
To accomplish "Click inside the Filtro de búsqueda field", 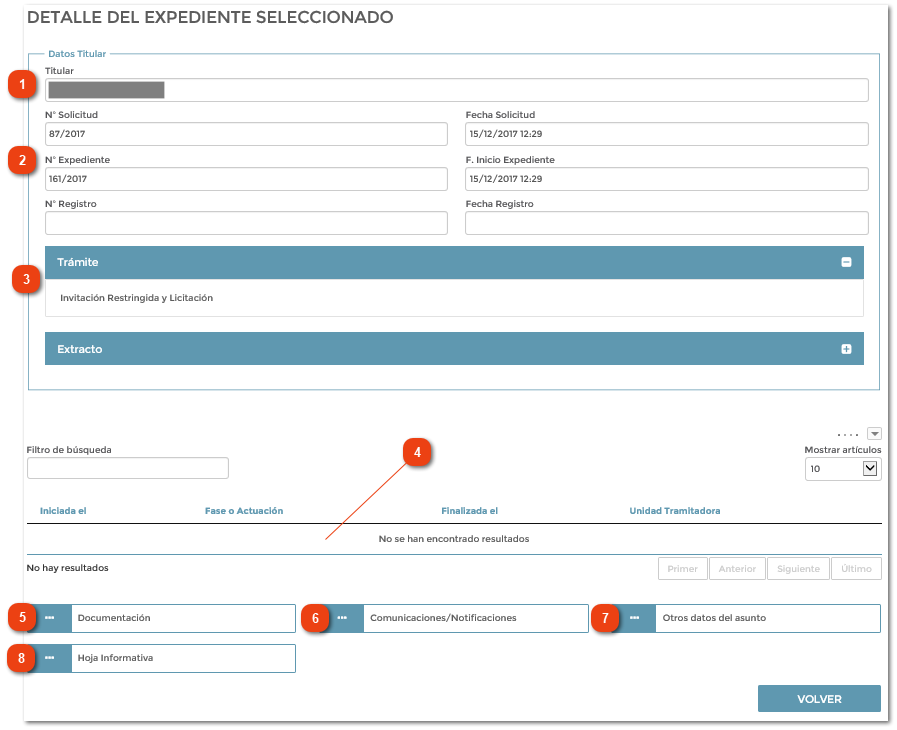I will pyautogui.click(x=127, y=467).
